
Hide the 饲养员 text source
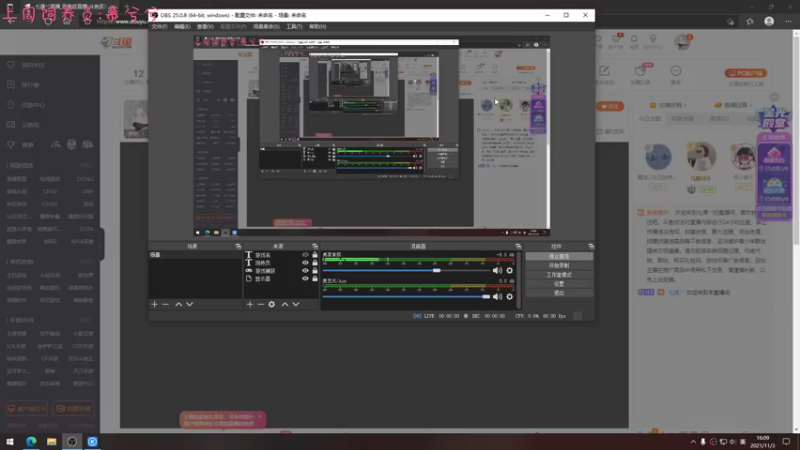(x=305, y=263)
